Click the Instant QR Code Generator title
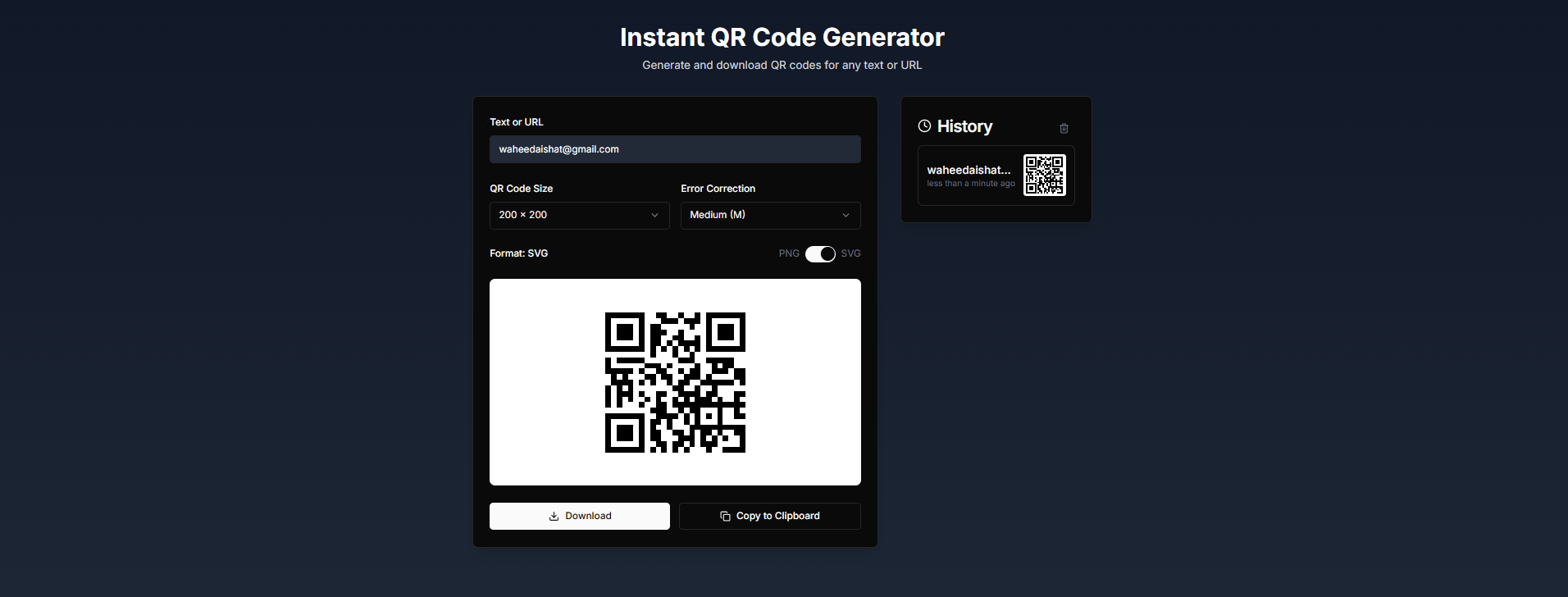1568x597 pixels. point(782,37)
